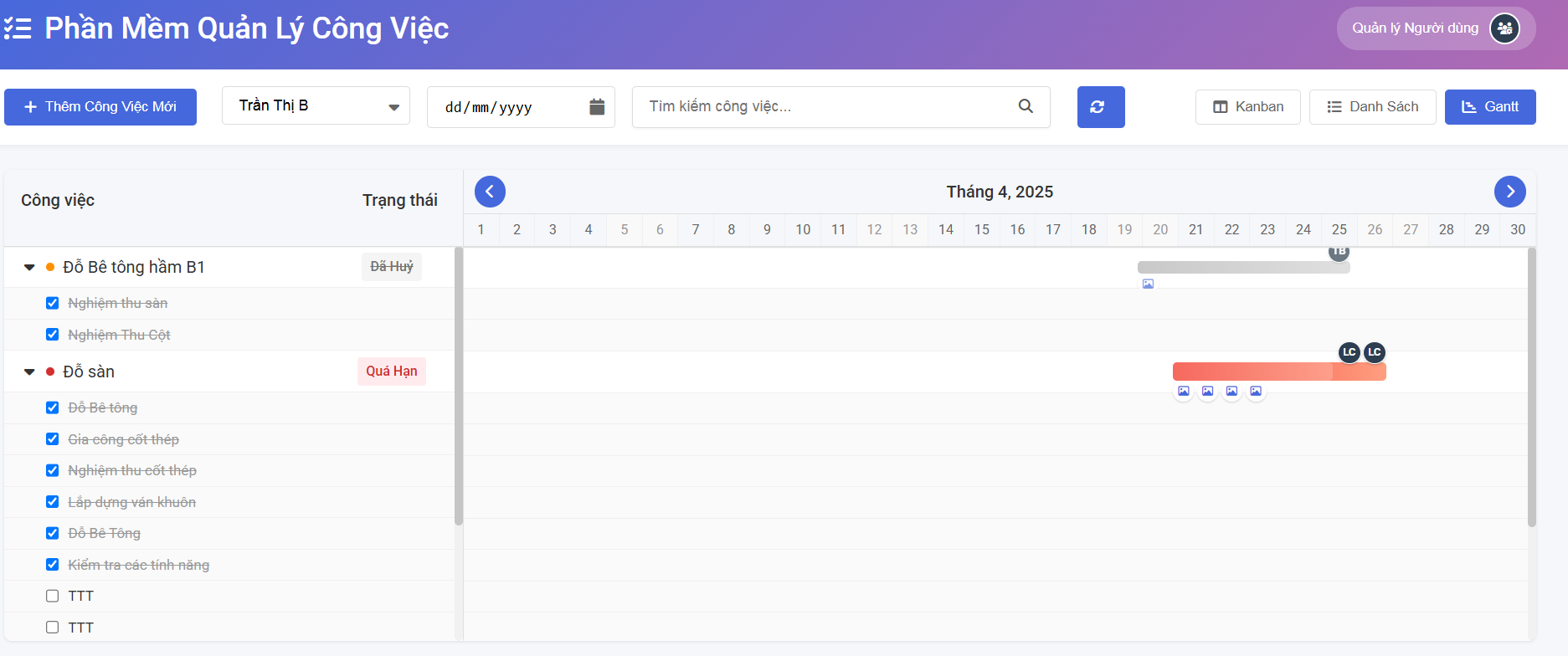Check the last TTT subtask
The height and width of the screenshot is (656, 1568).
click(52, 628)
